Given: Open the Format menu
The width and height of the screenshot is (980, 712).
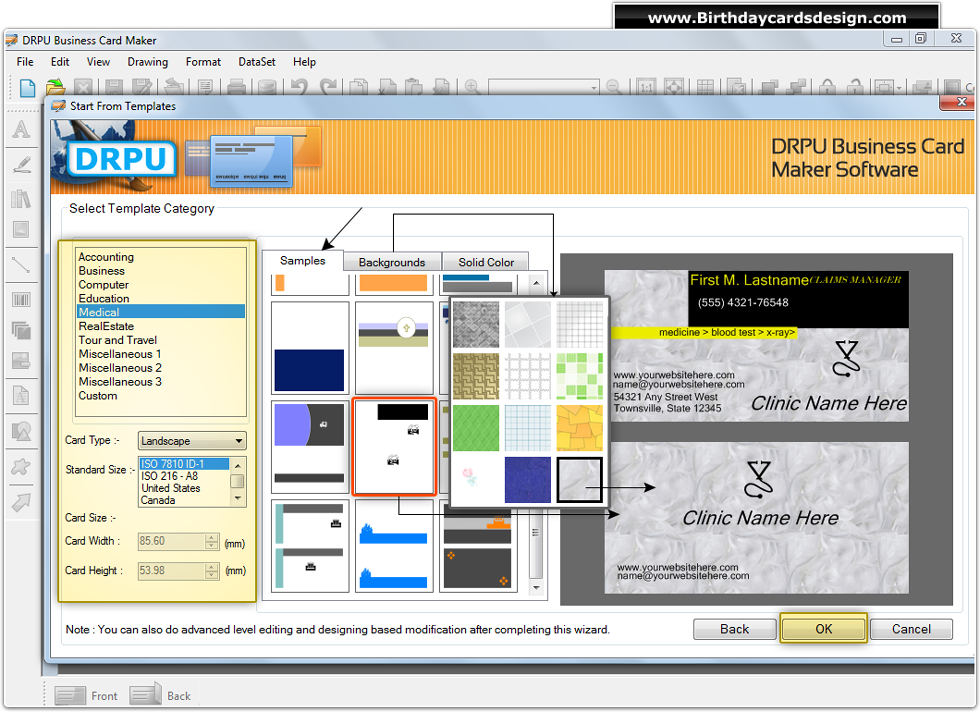Looking at the screenshot, I should click(x=203, y=62).
